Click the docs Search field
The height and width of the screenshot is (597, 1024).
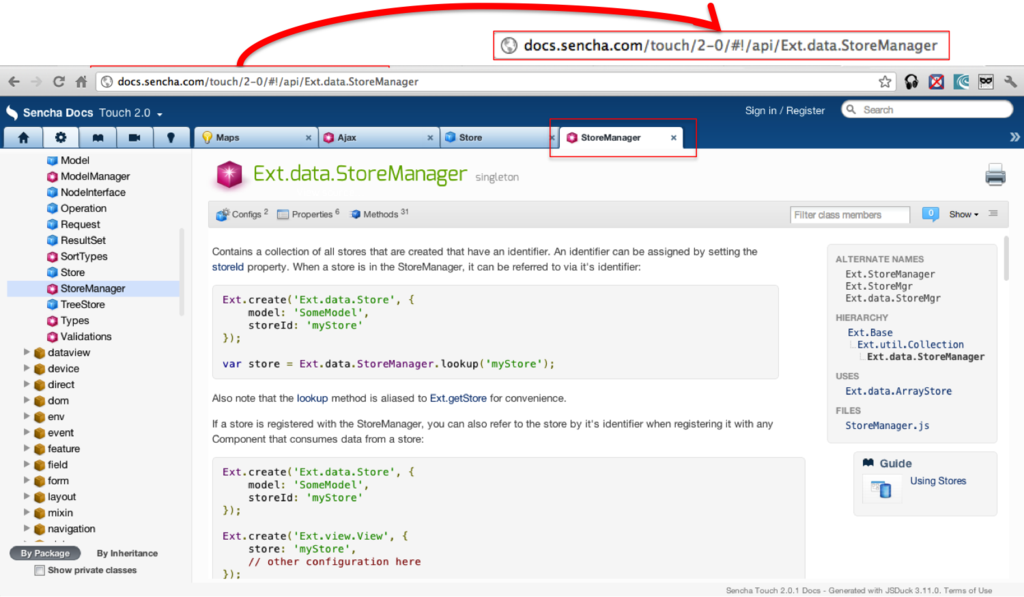[x=927, y=110]
